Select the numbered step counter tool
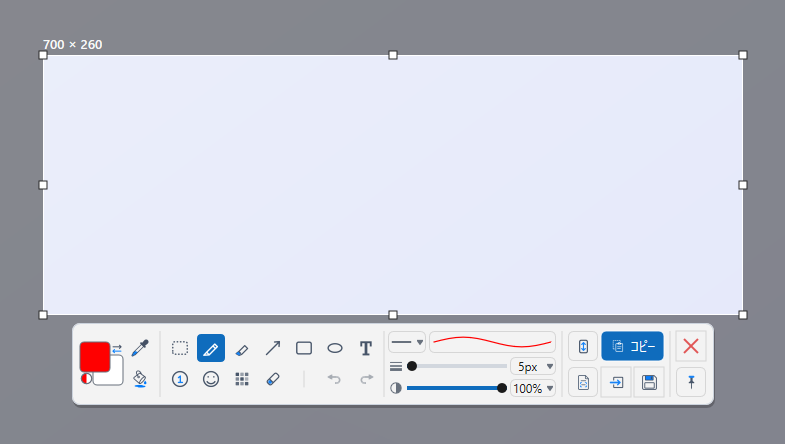This screenshot has height=444, width=785. coord(180,379)
